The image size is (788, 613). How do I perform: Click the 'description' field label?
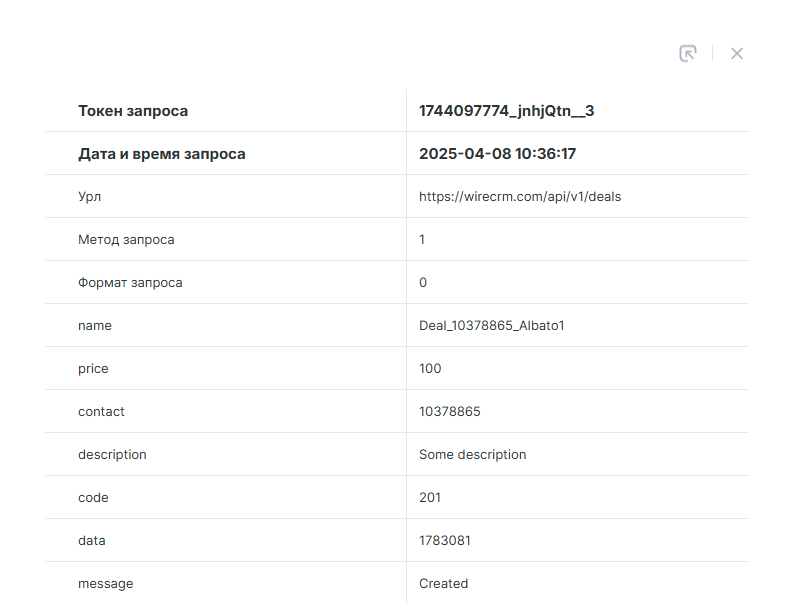pos(112,455)
